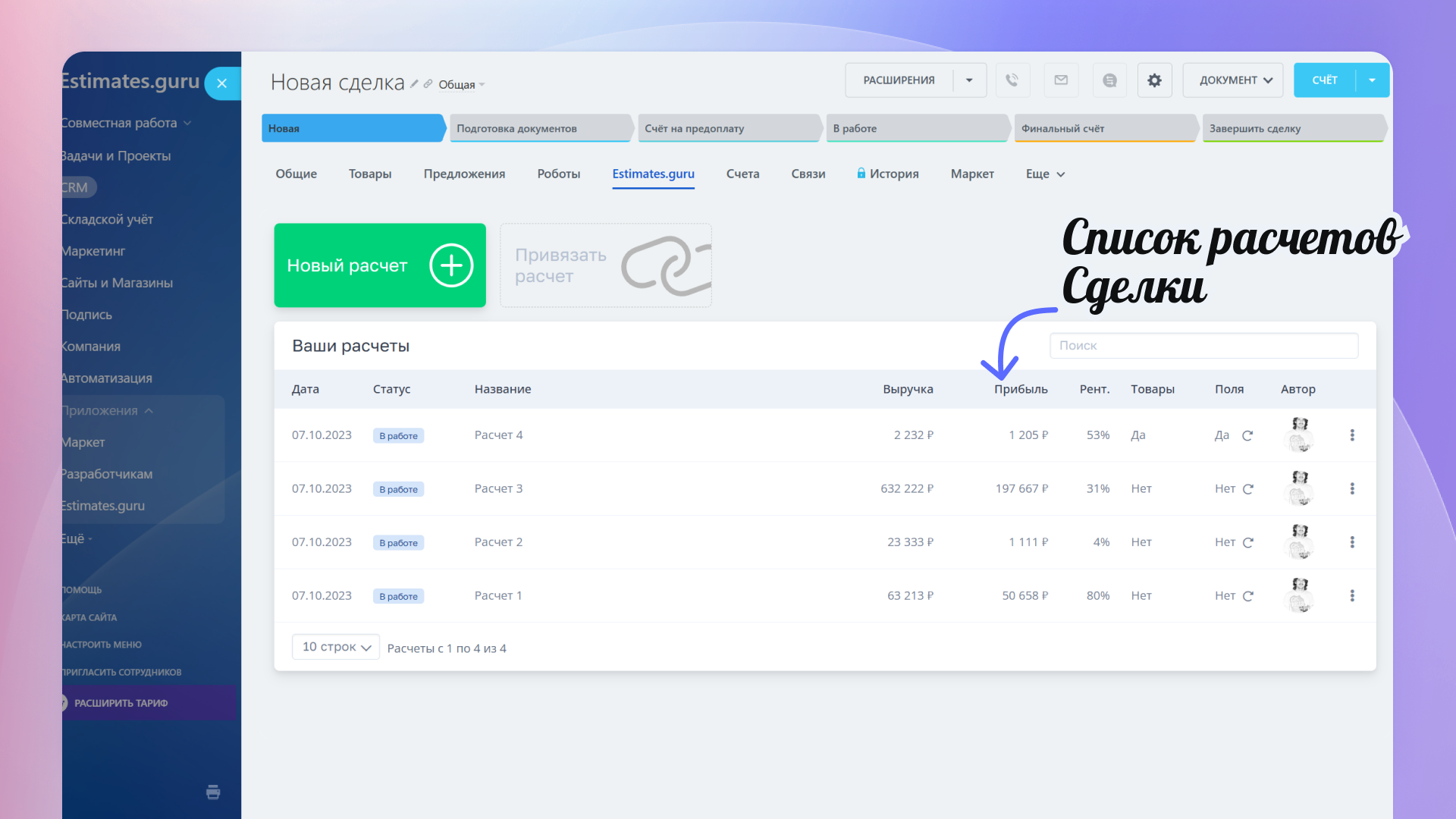Select the В работе deal stage

point(916,129)
